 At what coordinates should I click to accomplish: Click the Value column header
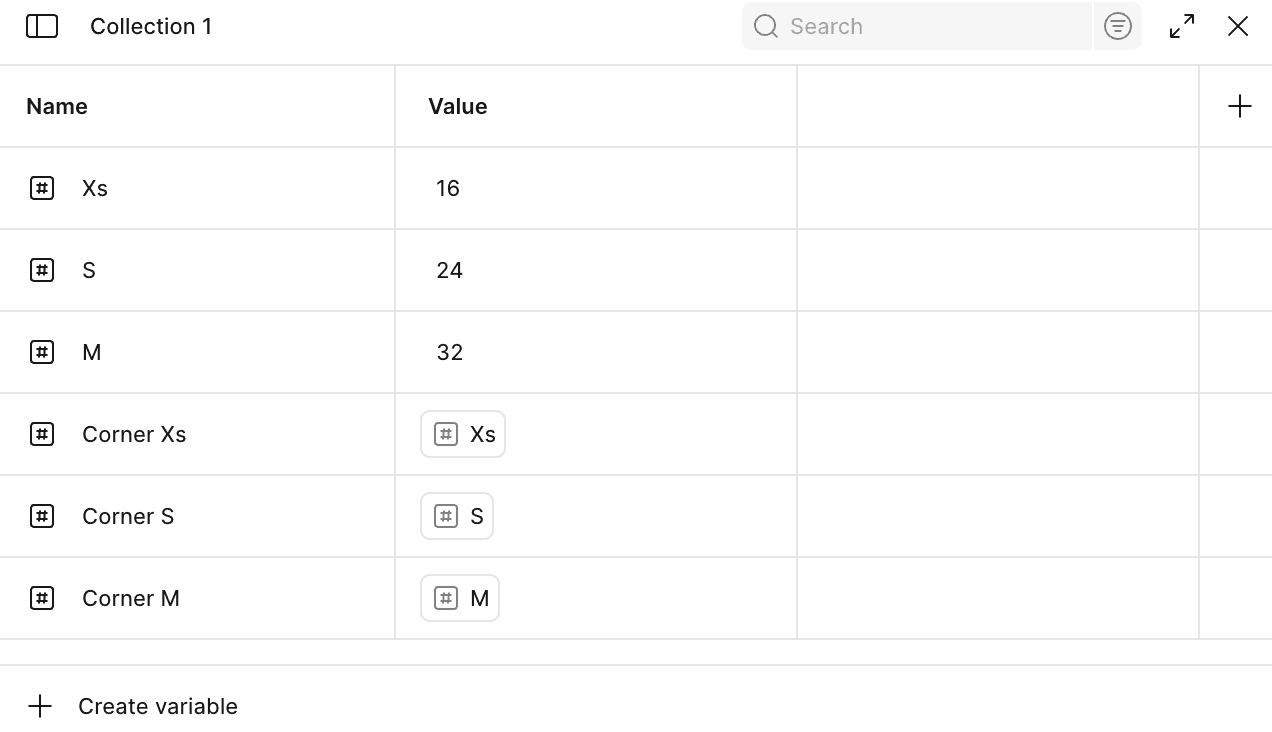[458, 106]
